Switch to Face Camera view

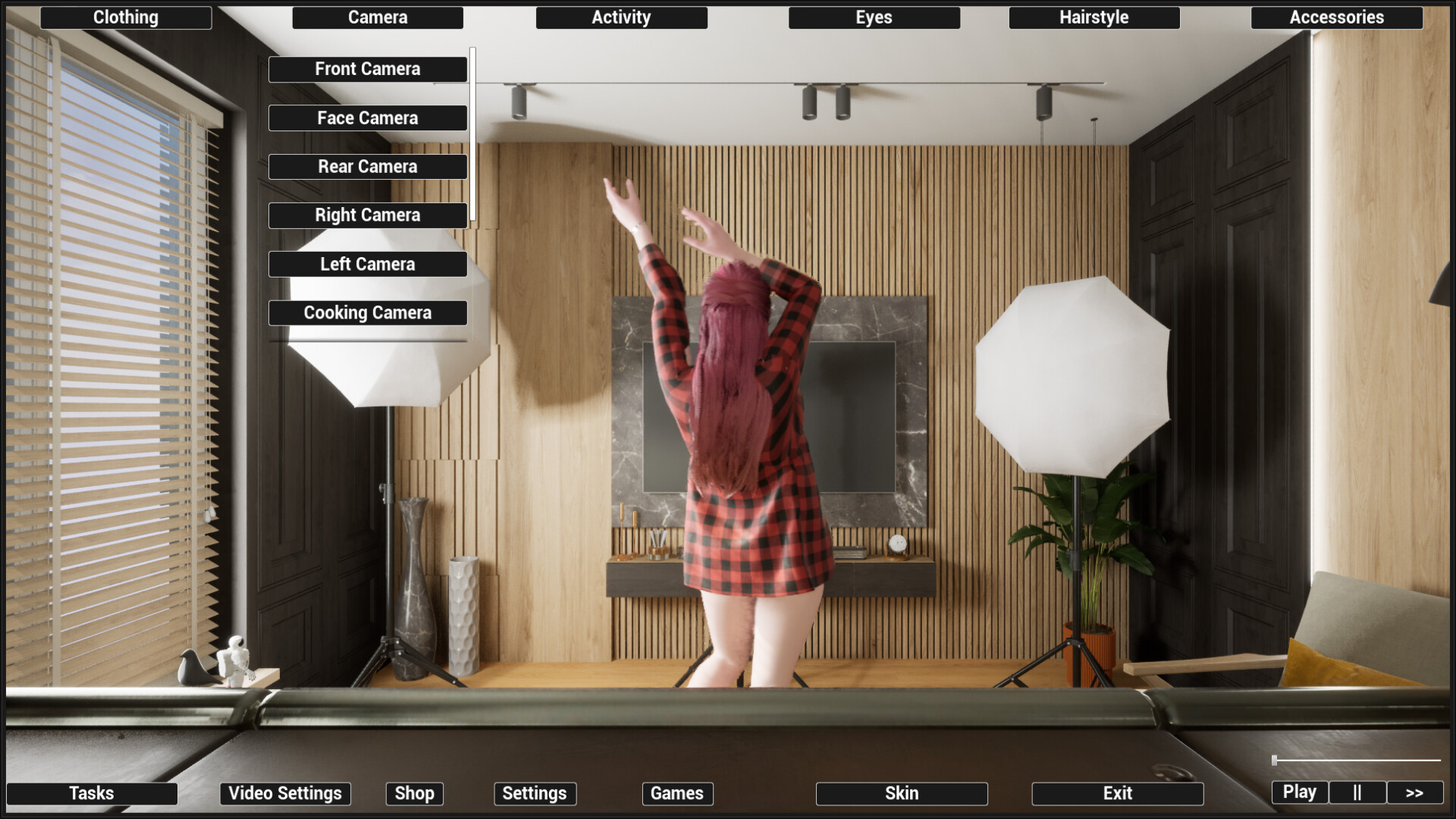(368, 118)
